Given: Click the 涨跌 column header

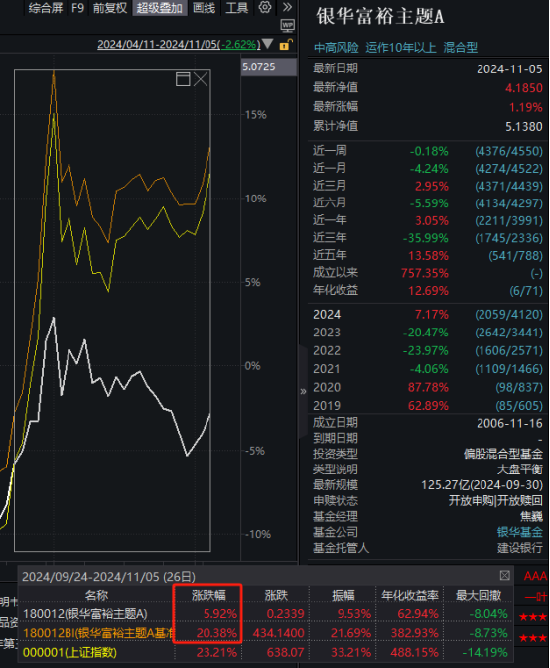Looking at the screenshot, I should [x=276, y=595].
